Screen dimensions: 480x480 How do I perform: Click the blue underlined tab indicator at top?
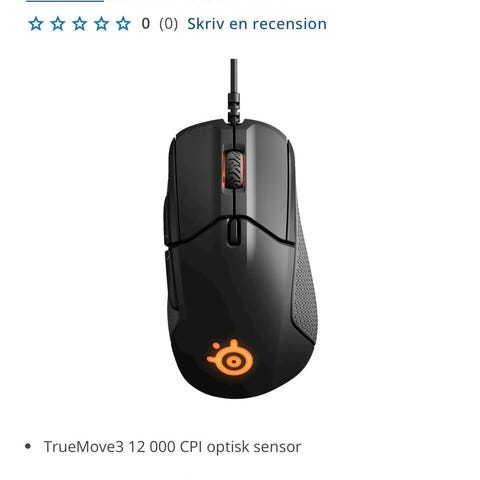65,1
